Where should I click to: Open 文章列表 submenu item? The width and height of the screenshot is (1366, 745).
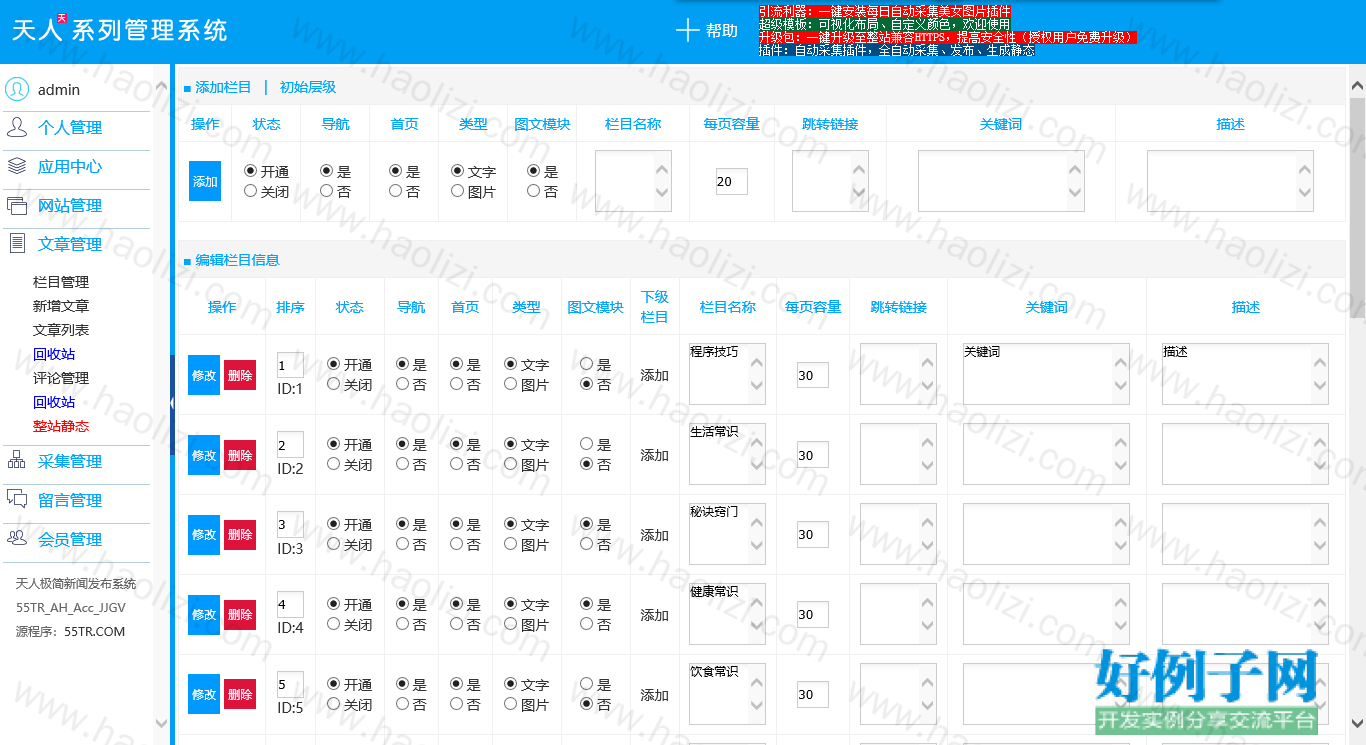(61, 330)
